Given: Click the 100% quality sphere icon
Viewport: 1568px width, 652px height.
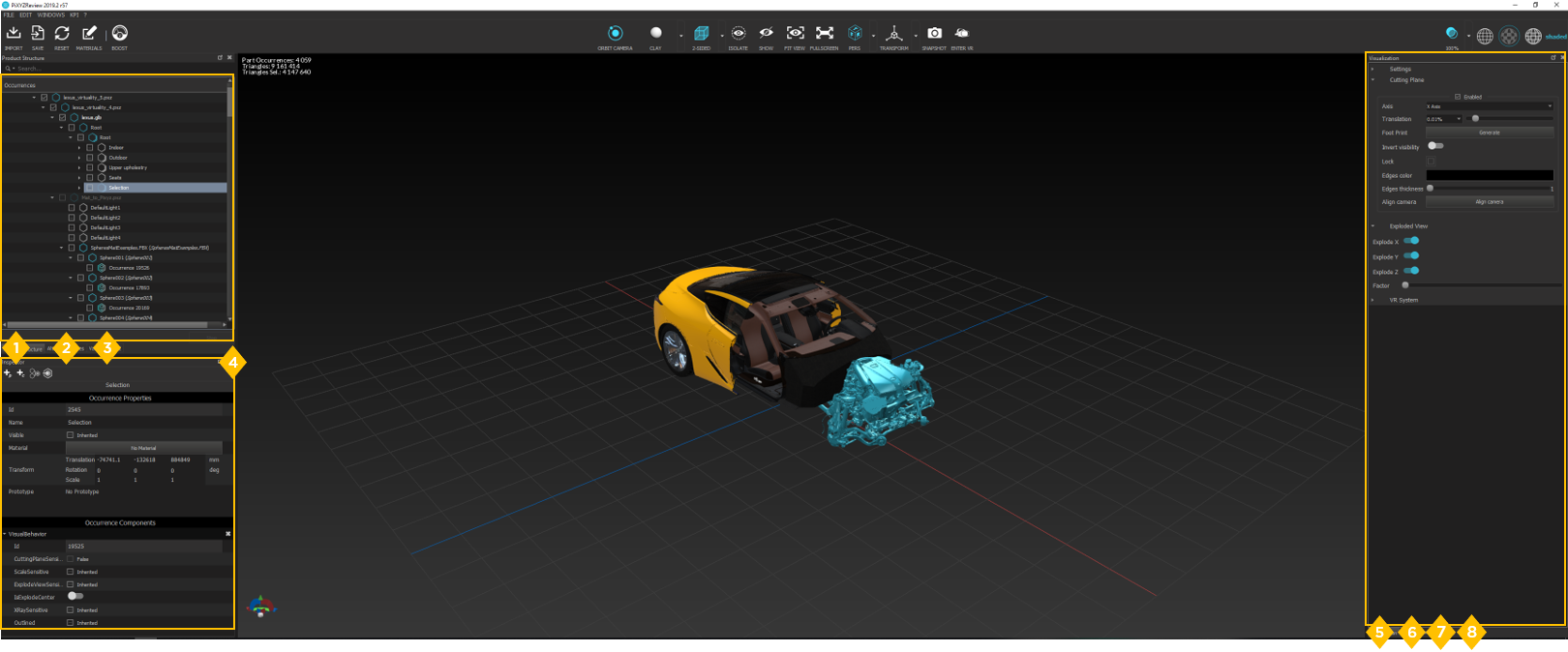Looking at the screenshot, I should (x=1452, y=34).
